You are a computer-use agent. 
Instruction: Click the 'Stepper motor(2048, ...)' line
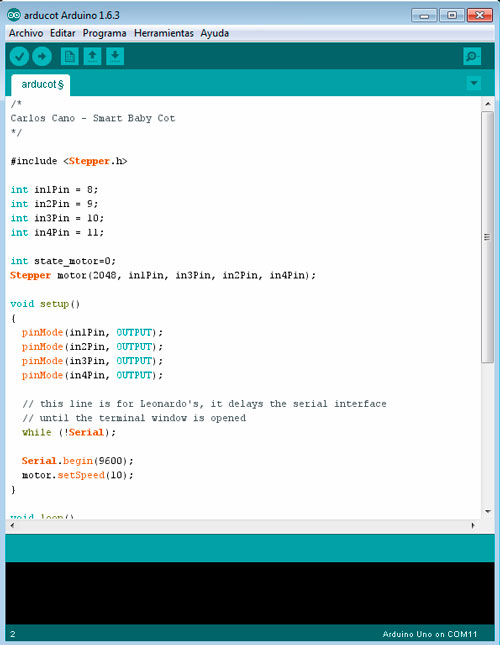(x=163, y=275)
